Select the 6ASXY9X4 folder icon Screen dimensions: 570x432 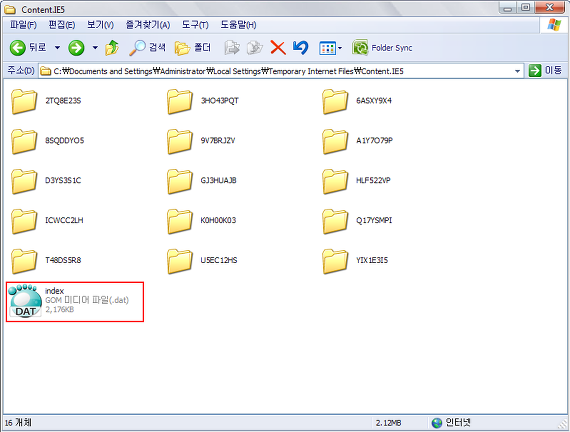coord(335,101)
